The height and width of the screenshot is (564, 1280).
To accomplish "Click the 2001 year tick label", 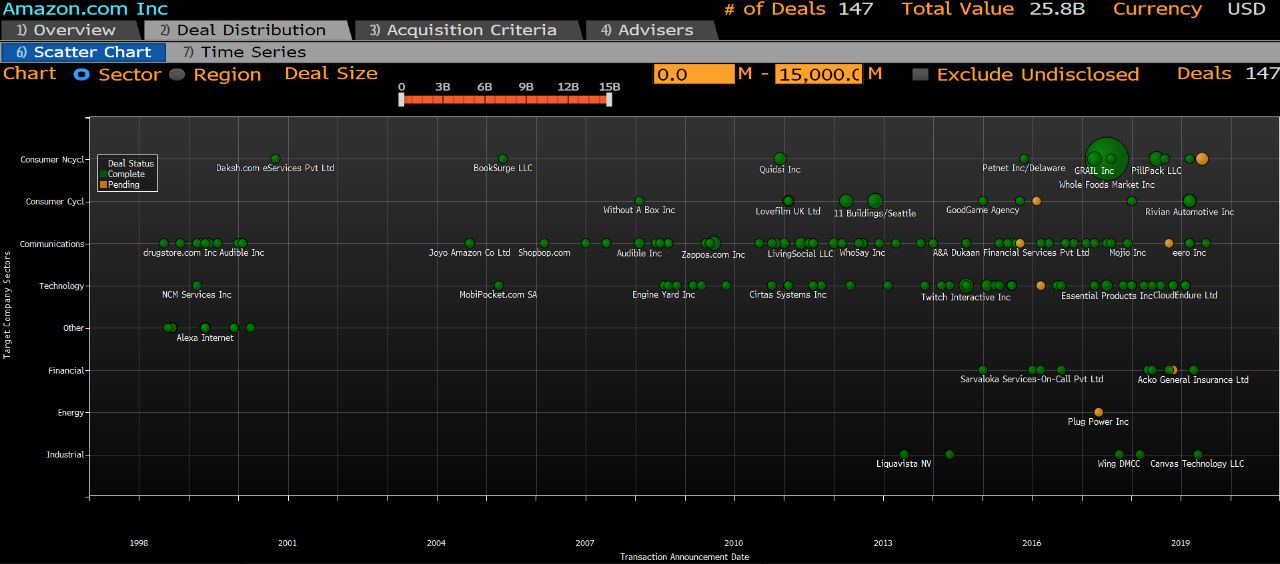I will point(287,543).
